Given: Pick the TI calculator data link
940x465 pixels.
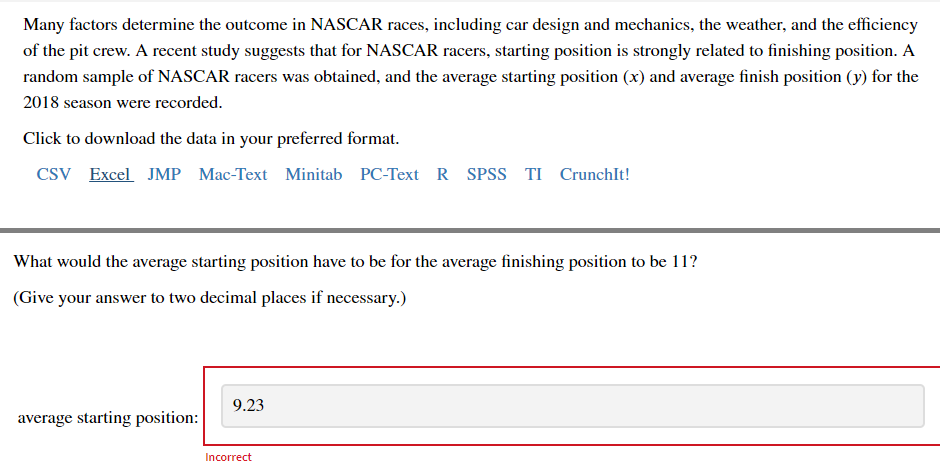Looking at the screenshot, I should [533, 174].
